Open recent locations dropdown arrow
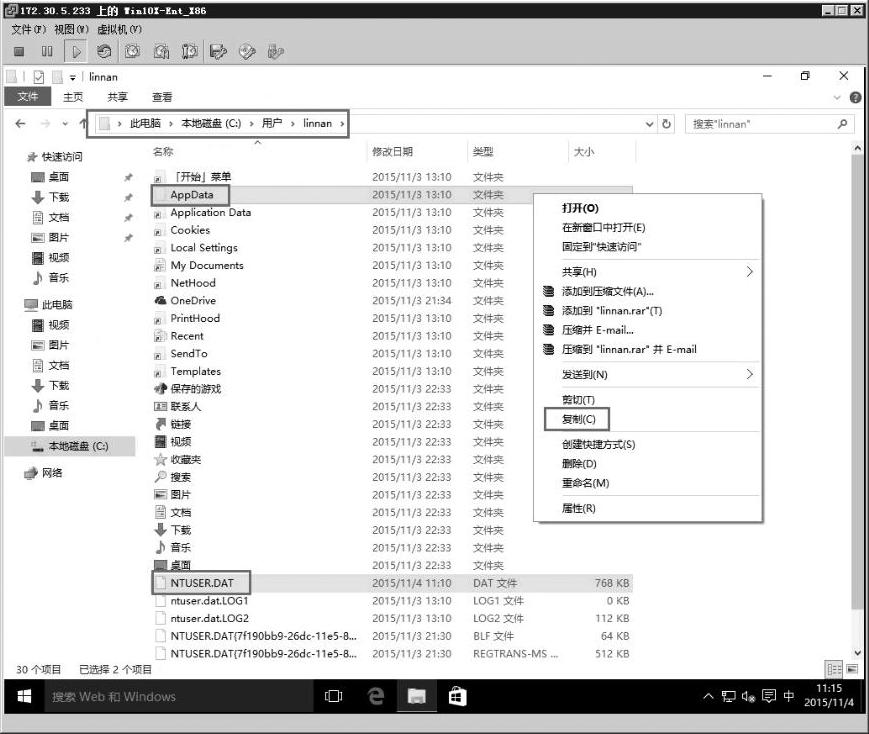 click(65, 124)
